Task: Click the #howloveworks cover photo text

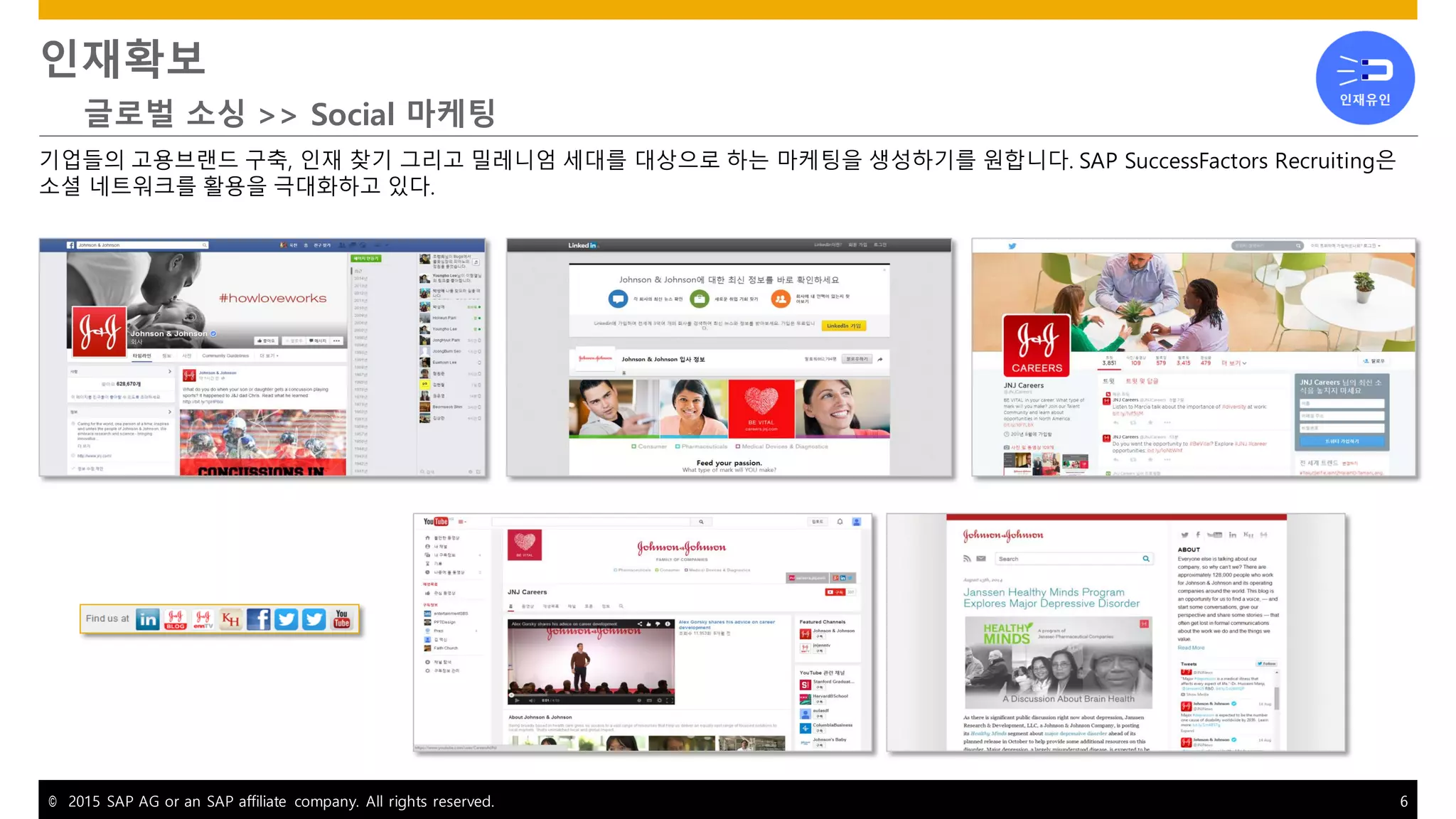Action: 273,298
